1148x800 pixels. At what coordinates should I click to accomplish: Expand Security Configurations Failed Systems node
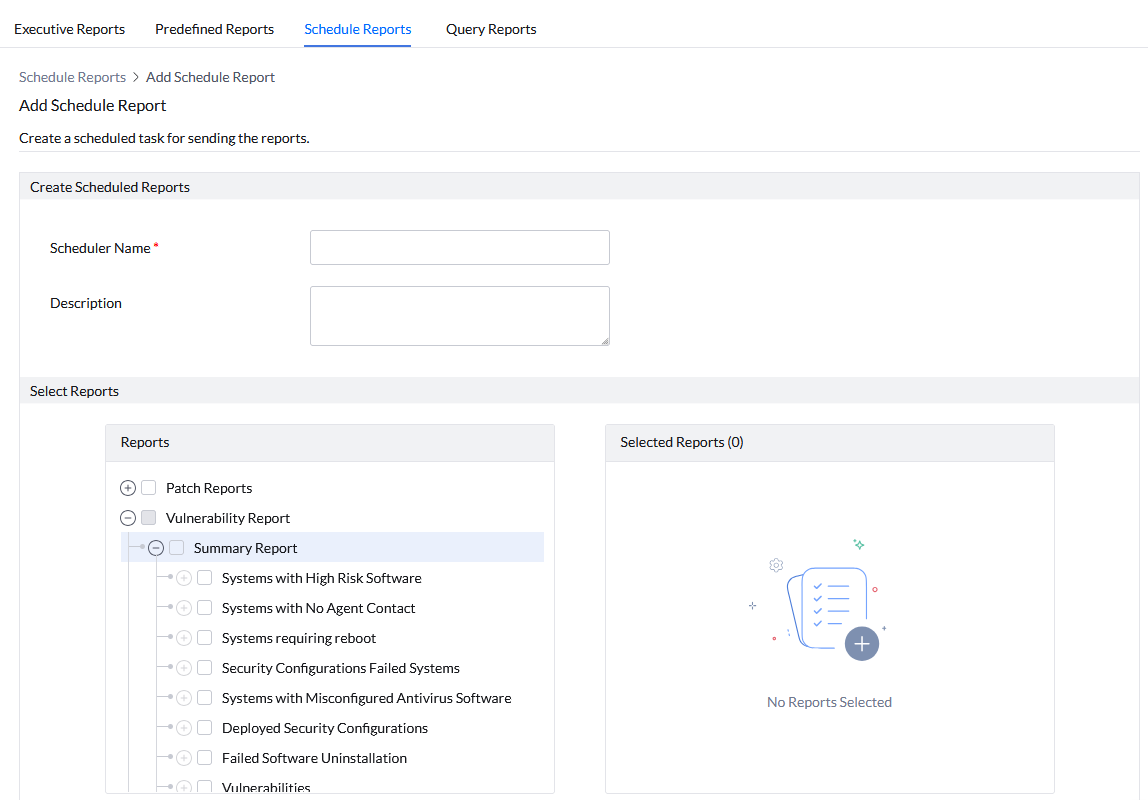coord(183,667)
